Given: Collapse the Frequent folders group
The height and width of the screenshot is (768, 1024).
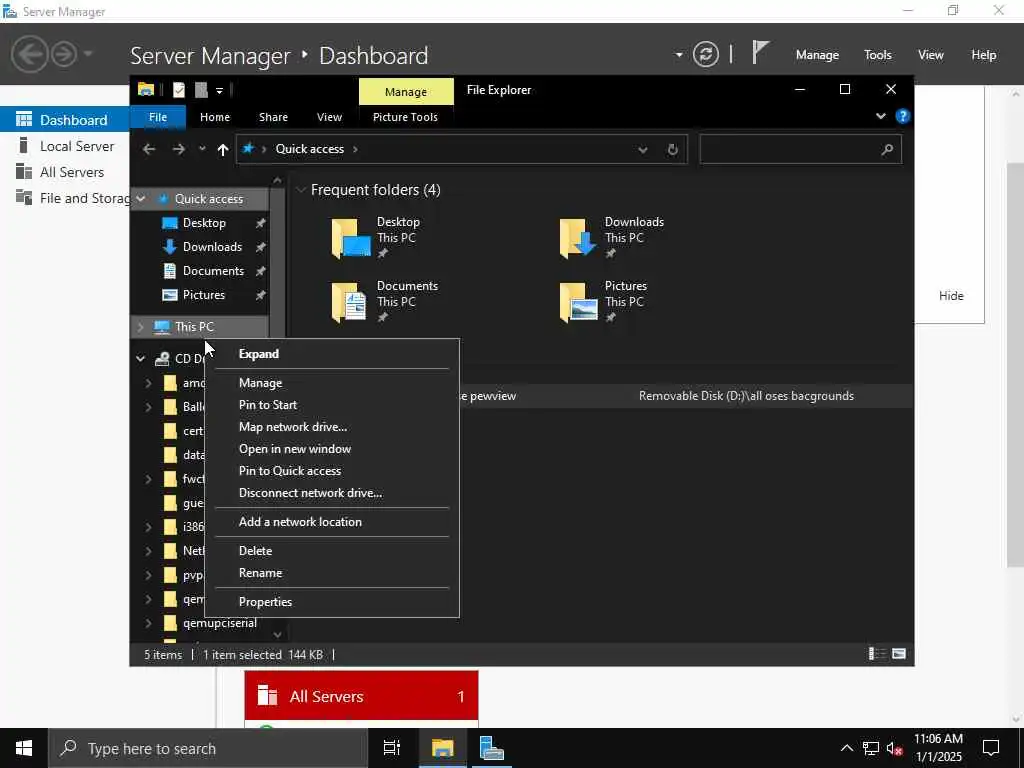Looking at the screenshot, I should (x=301, y=190).
